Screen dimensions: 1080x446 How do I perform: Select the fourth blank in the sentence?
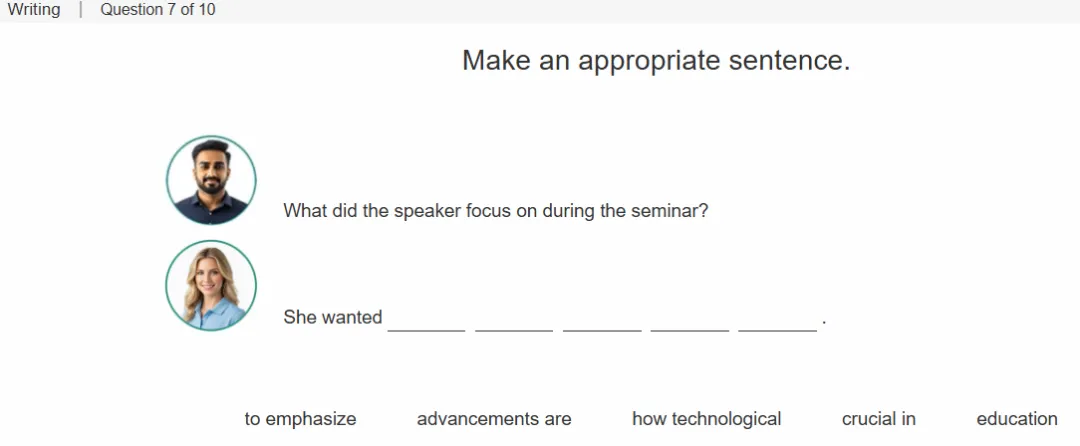coord(689,321)
